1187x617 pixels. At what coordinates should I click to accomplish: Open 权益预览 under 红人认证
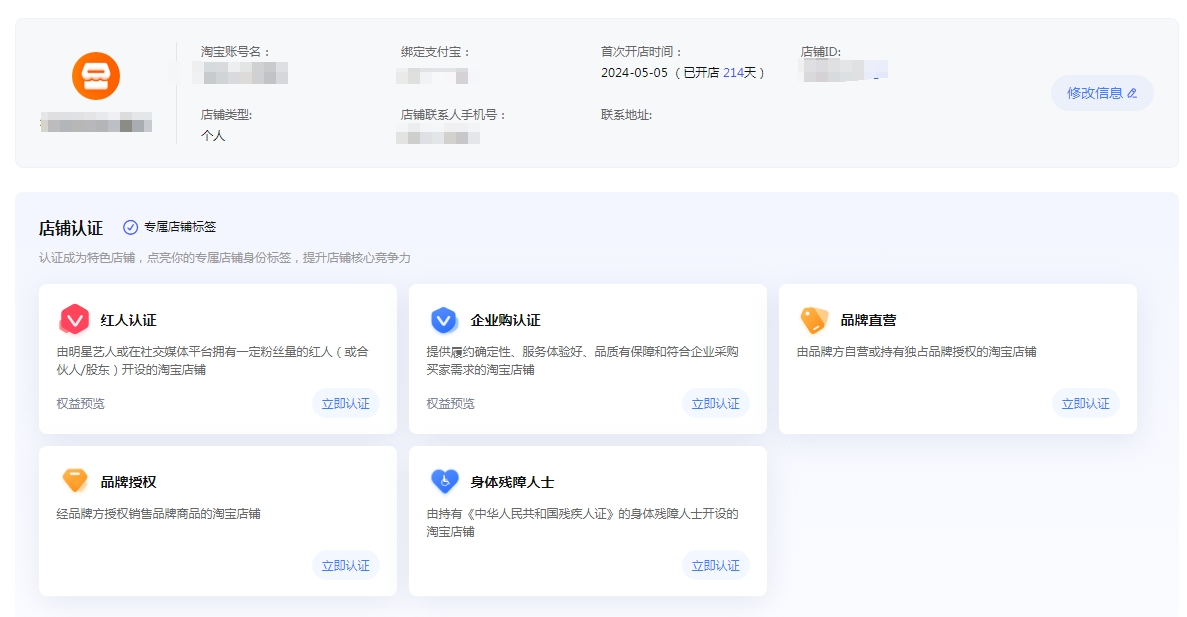point(80,404)
